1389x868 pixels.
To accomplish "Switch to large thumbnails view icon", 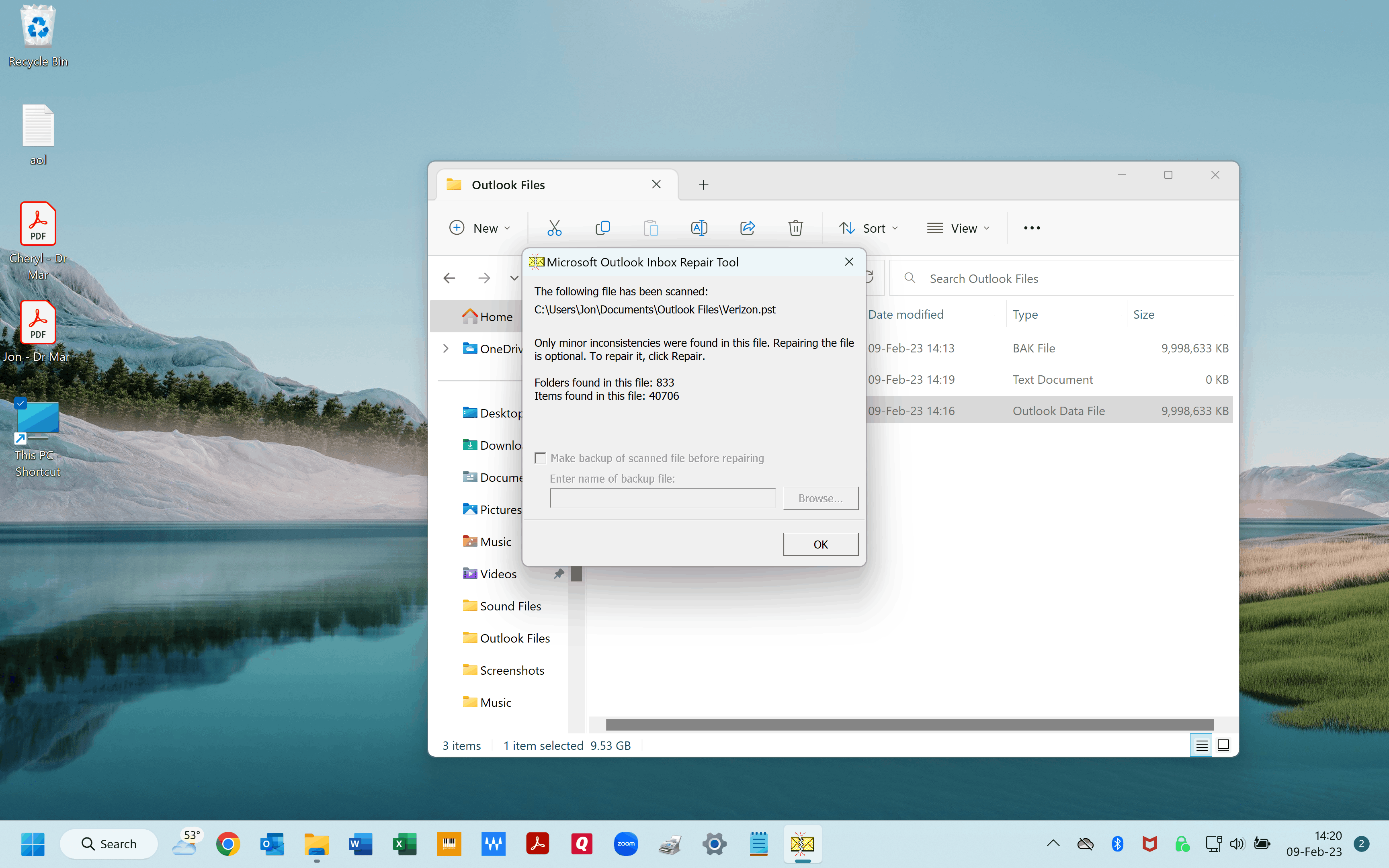I will point(1223,745).
